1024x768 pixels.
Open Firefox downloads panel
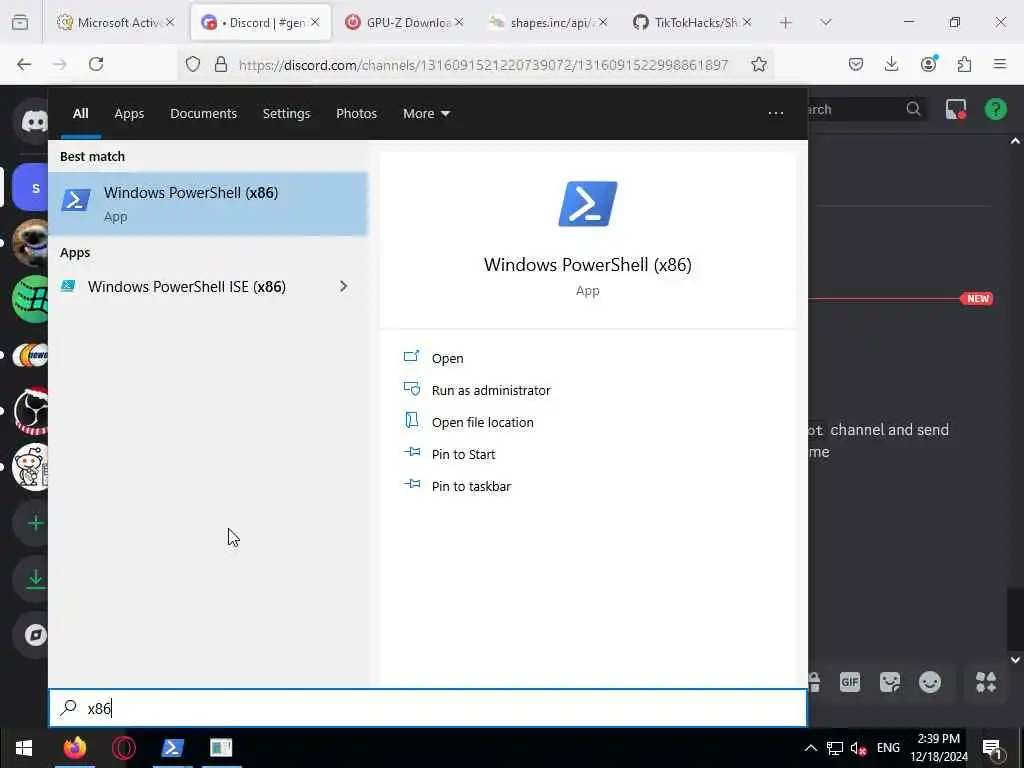891,64
